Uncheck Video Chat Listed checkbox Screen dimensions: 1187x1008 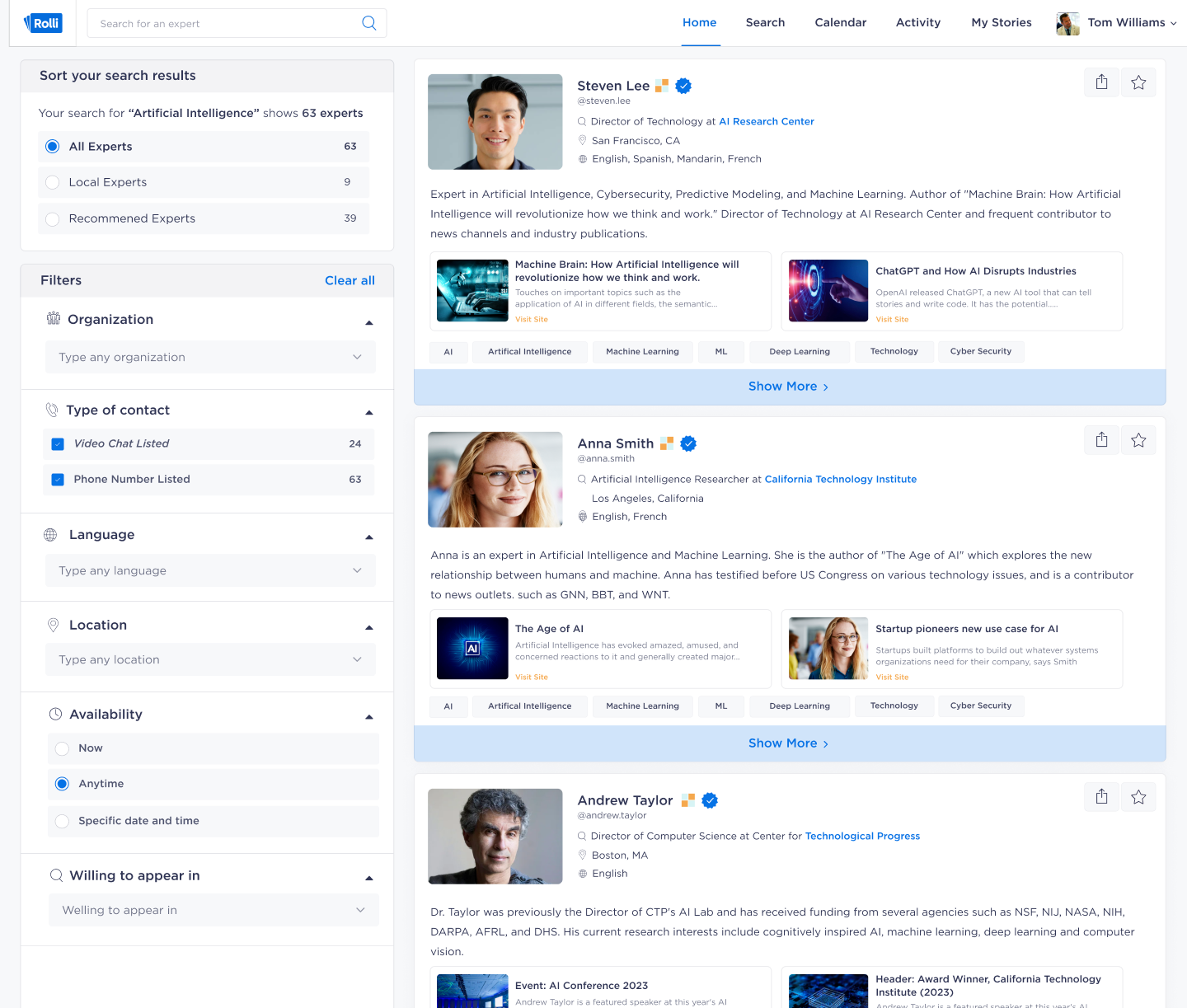point(58,444)
